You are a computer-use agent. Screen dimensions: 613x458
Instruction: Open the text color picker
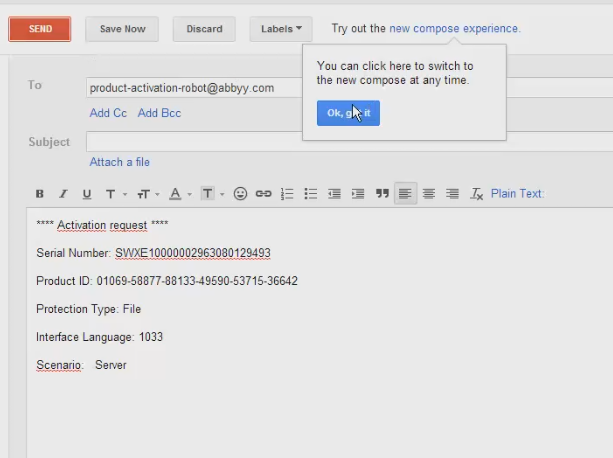178,194
